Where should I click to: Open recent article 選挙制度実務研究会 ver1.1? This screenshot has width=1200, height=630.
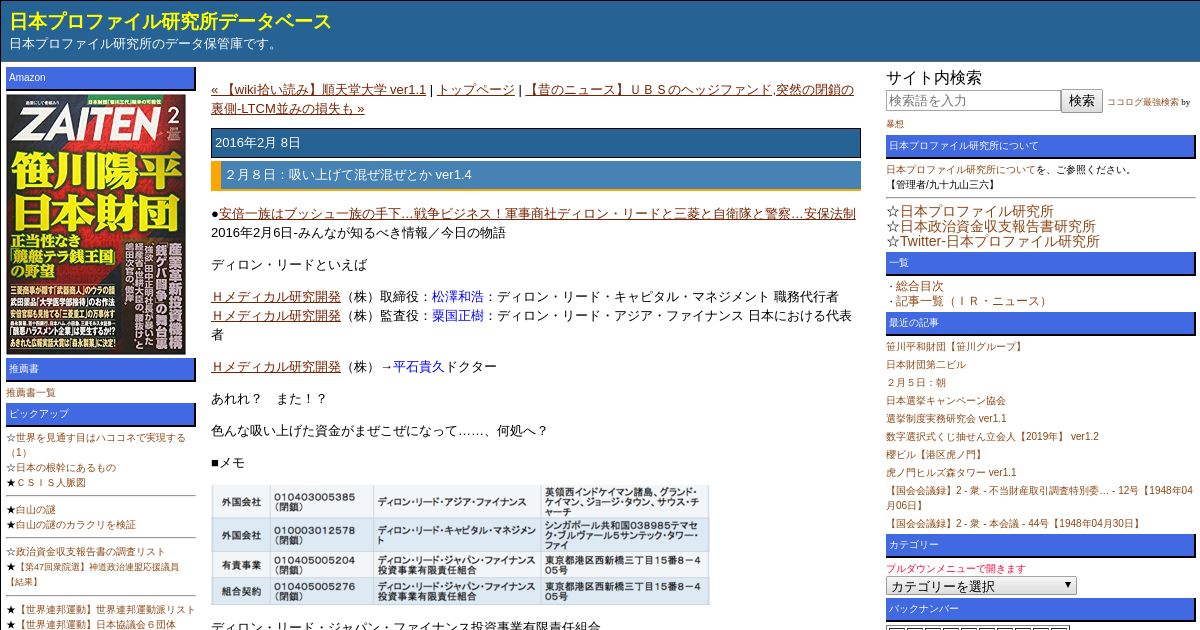[946, 418]
